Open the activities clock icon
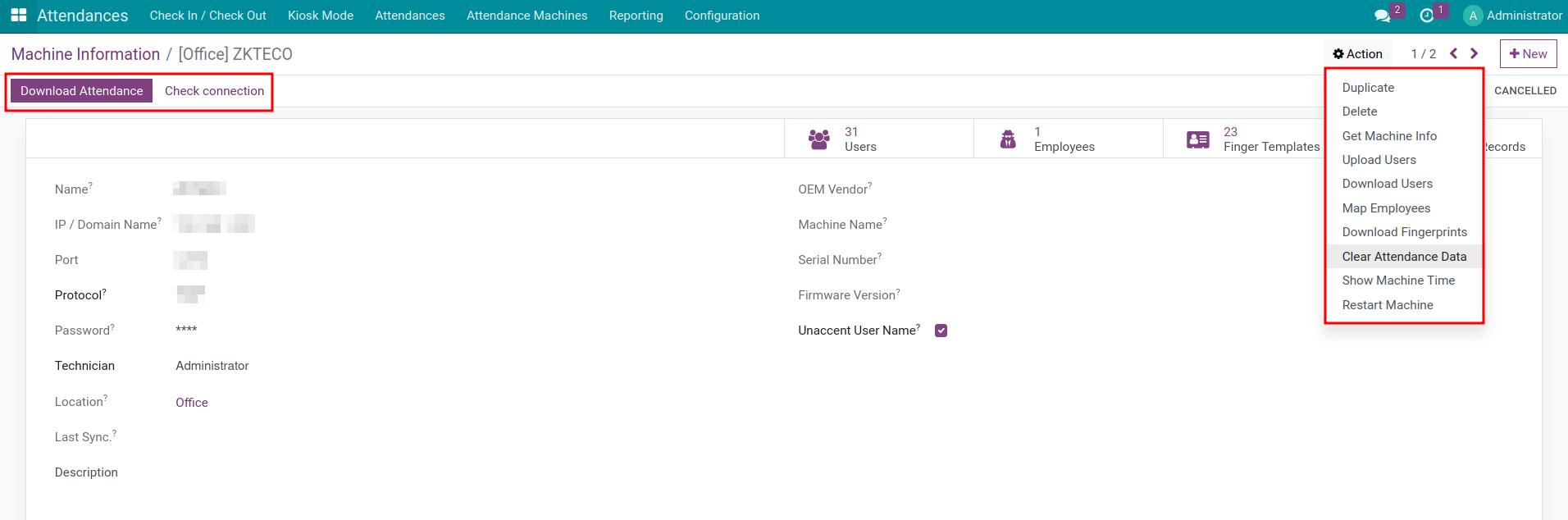This screenshot has width=1568, height=520. [1426, 16]
